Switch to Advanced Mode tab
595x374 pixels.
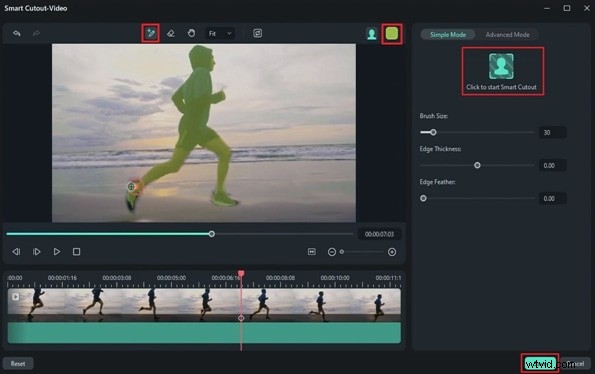point(507,35)
